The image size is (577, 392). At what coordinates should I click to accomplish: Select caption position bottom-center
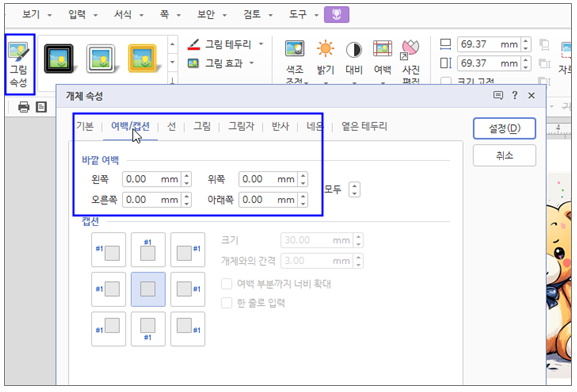point(148,329)
